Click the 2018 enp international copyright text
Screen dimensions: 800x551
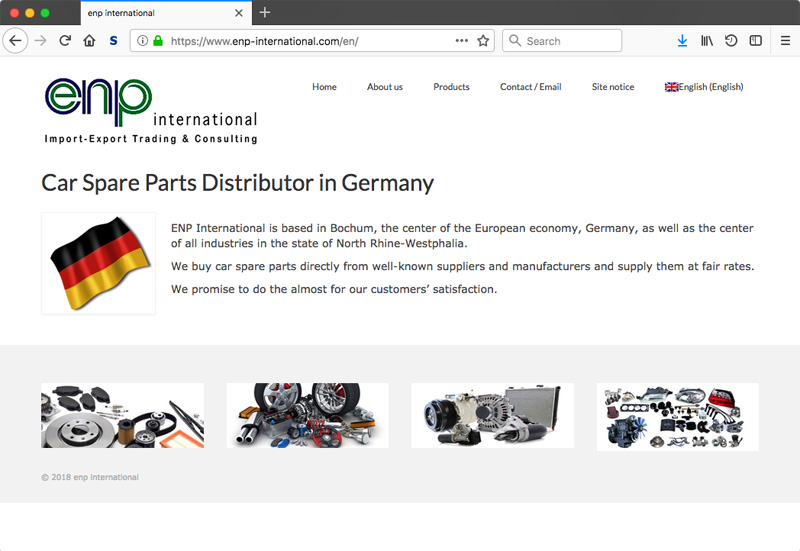90,477
